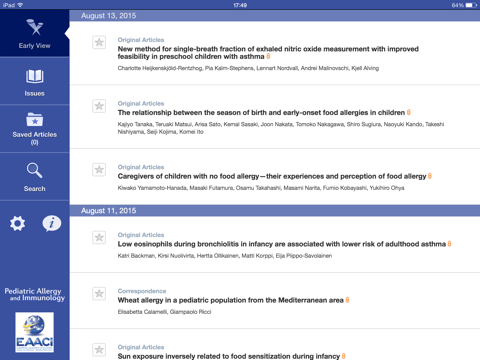Tap the Wi-Fi icon in status bar

click(20, 5)
